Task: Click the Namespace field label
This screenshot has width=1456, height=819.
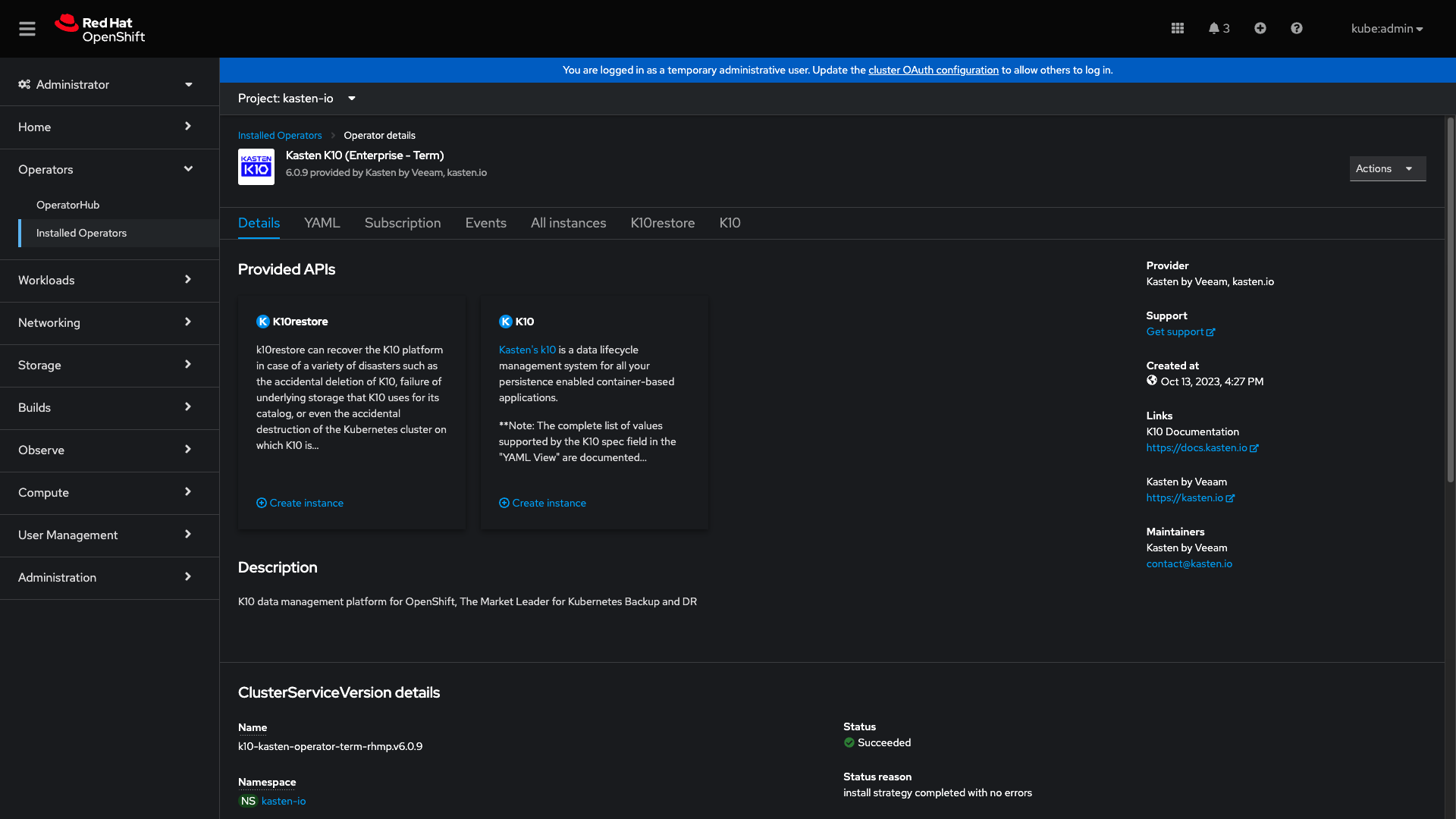Action: [x=267, y=782]
